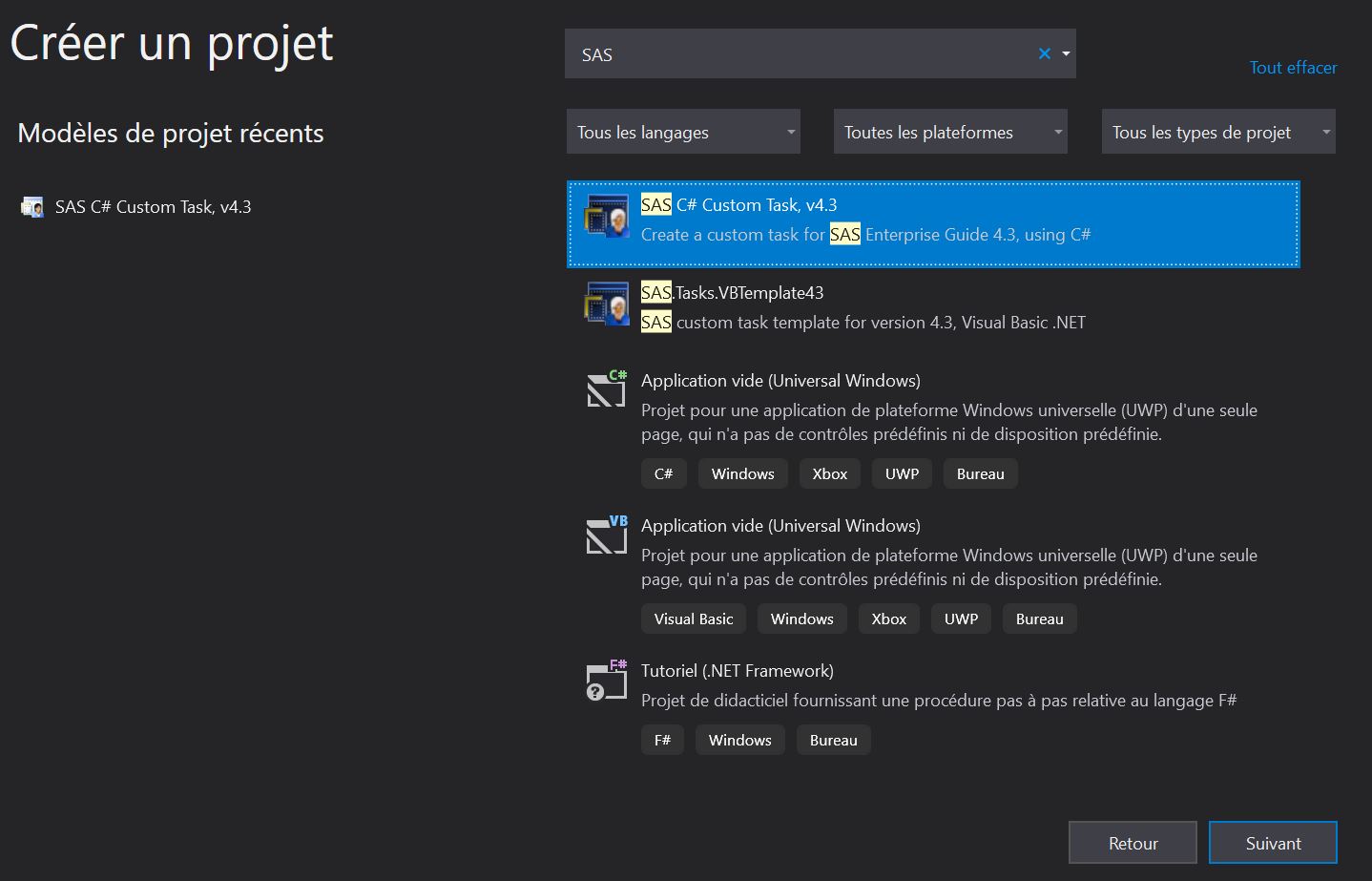Click the recent SAS C# Custom Task icon
1372x881 pixels.
[32, 207]
